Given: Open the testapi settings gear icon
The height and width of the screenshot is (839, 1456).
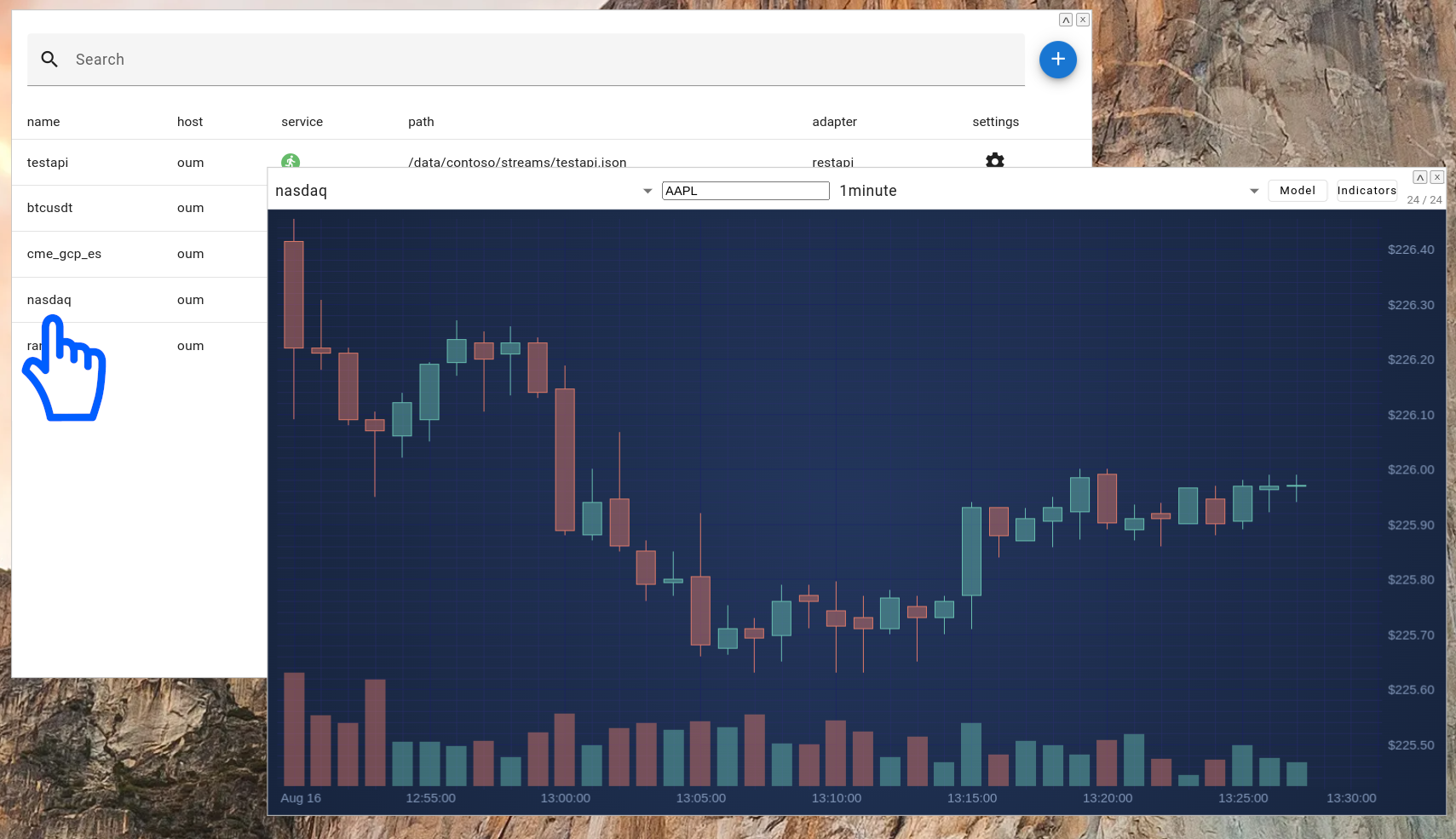Looking at the screenshot, I should point(994,160).
